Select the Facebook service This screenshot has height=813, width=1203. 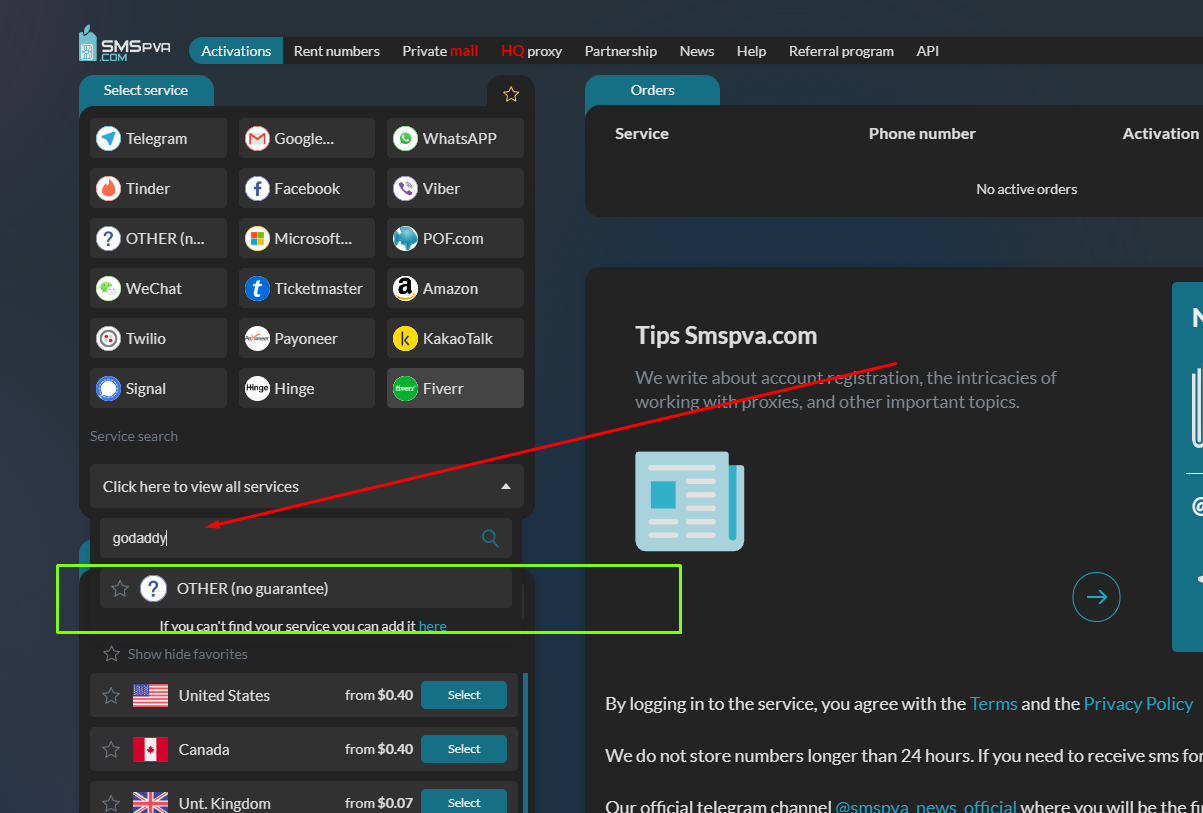point(307,188)
